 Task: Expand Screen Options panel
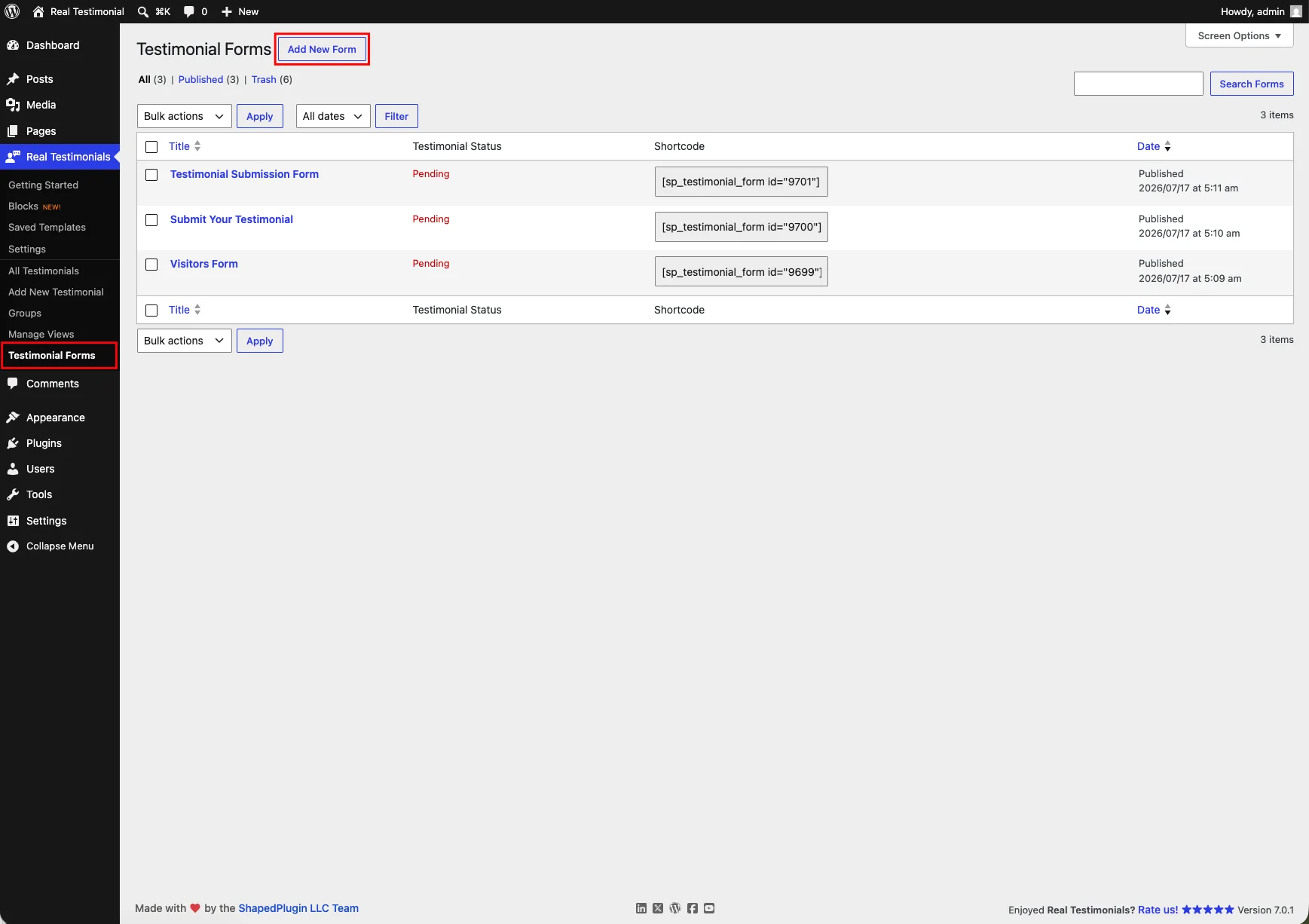[1240, 35]
